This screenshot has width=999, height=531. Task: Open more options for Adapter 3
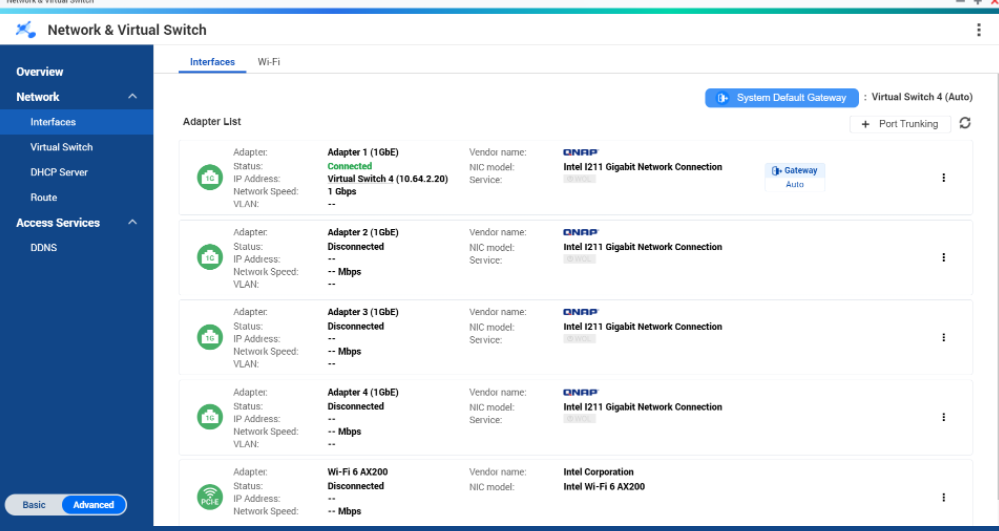944,337
